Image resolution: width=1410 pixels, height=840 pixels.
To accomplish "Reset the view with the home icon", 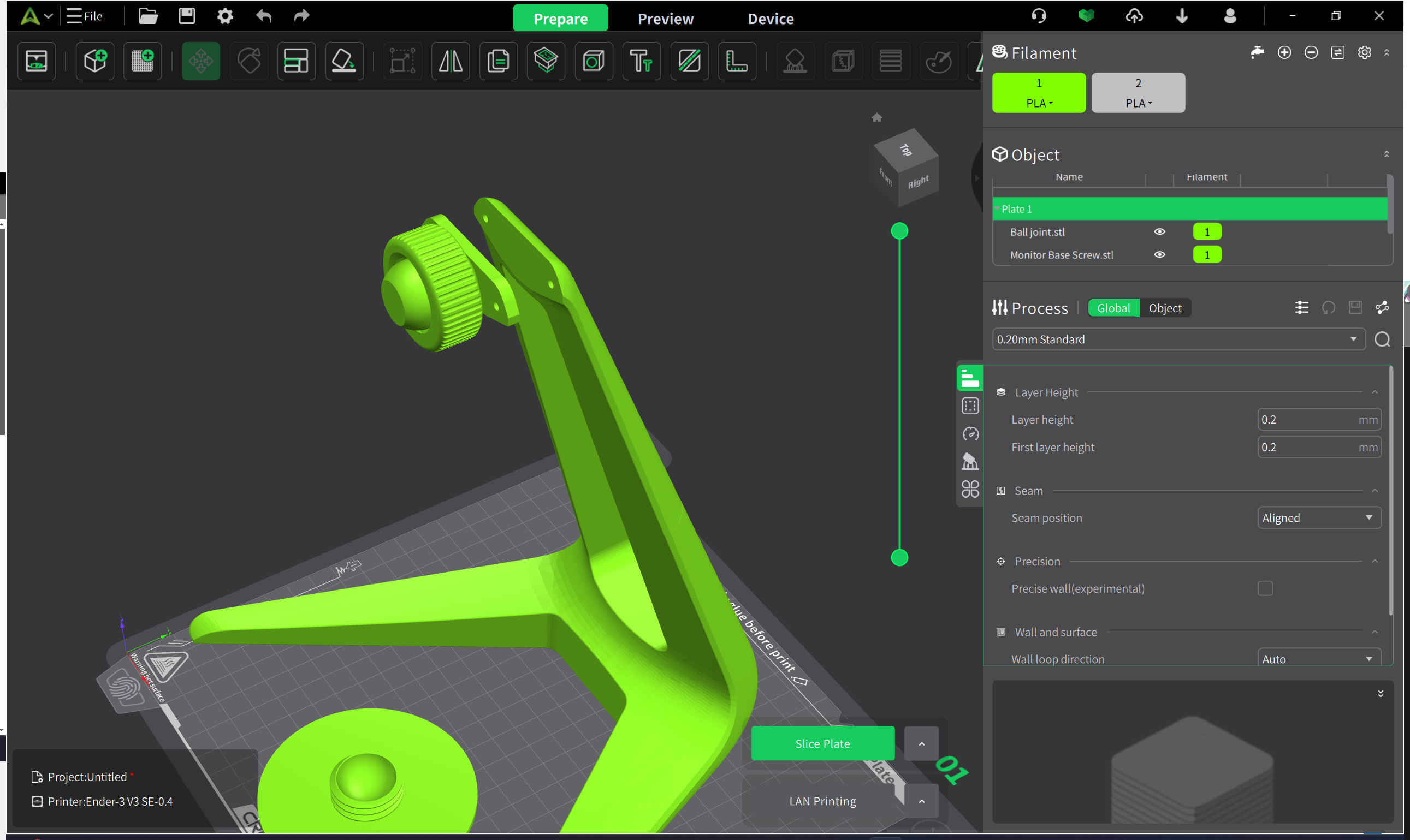I will pyautogui.click(x=877, y=117).
